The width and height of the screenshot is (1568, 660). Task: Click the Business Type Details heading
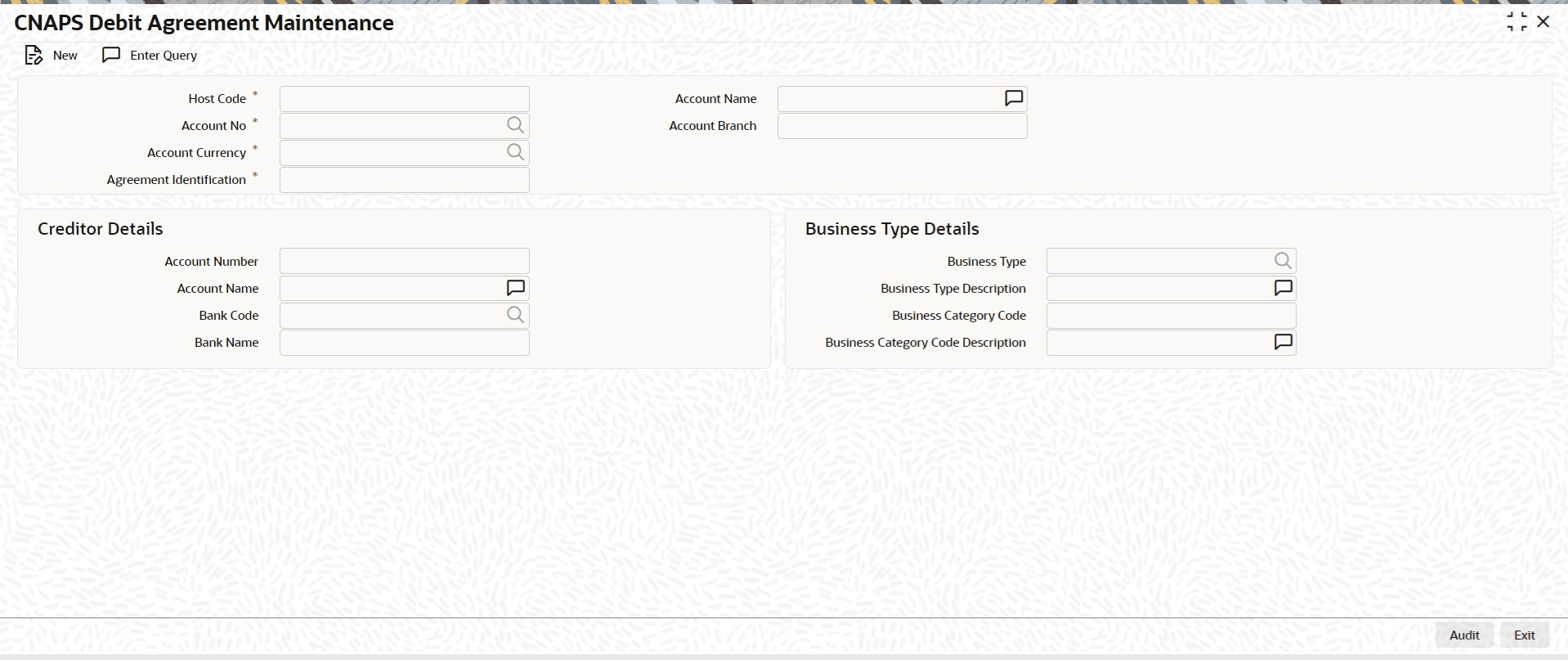892,229
